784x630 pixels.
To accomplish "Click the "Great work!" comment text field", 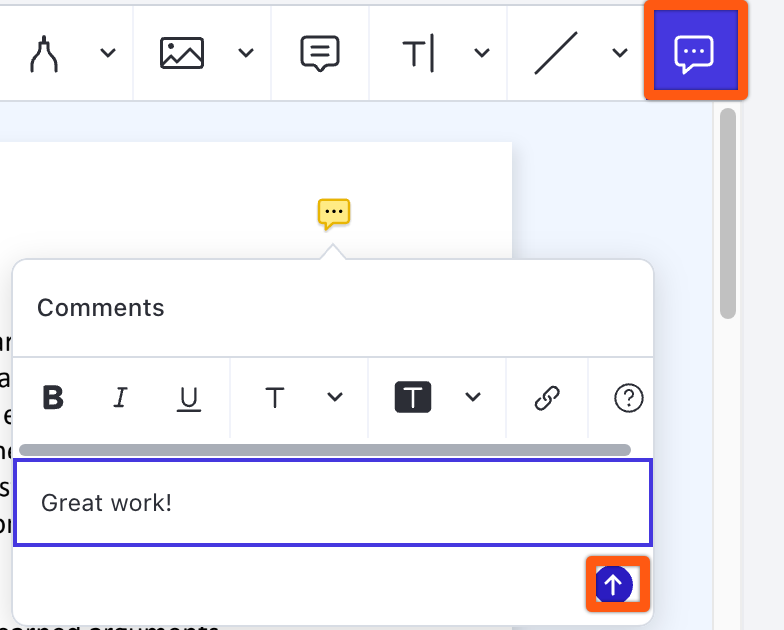I will (x=332, y=503).
